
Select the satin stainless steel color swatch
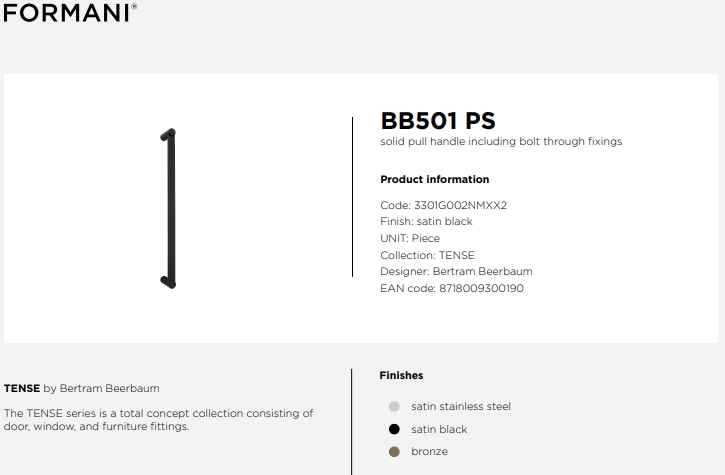394,407
